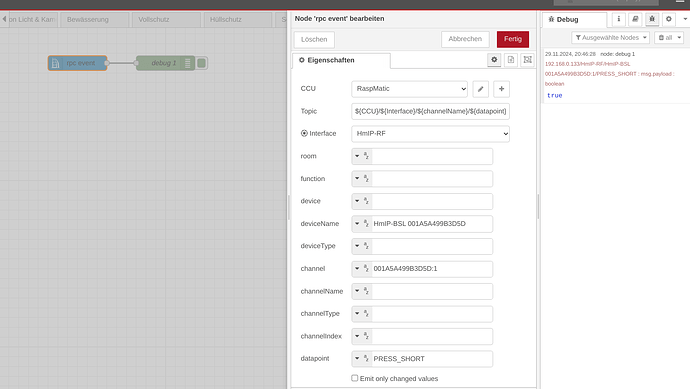This screenshot has height=389, width=690.
Task: Open the Debug sidebar tab
Action: coord(574,20)
